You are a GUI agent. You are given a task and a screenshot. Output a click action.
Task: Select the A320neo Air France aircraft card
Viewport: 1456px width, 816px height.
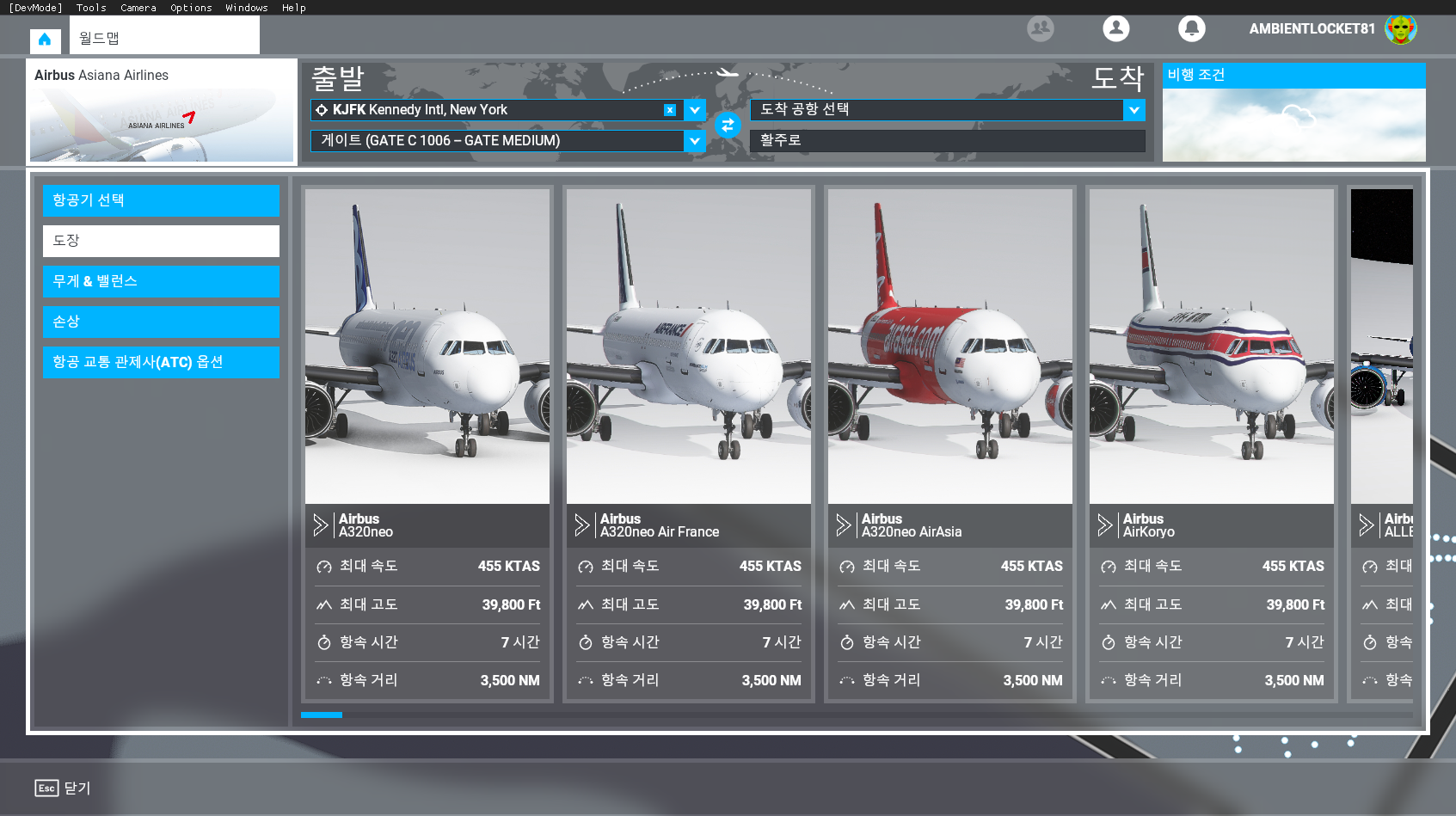(x=689, y=445)
